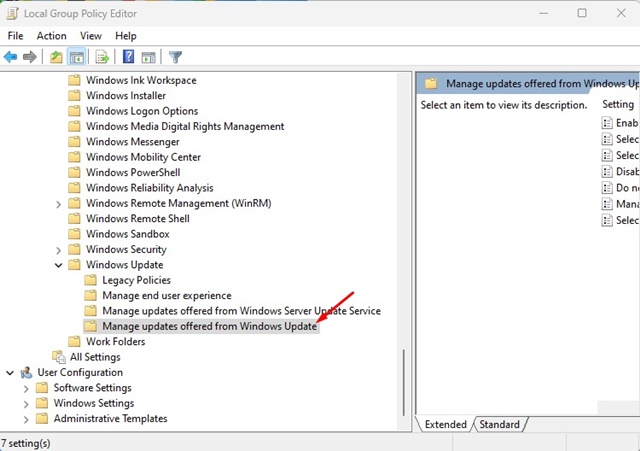
Task: Click the All Settings node icon
Action: point(59,357)
